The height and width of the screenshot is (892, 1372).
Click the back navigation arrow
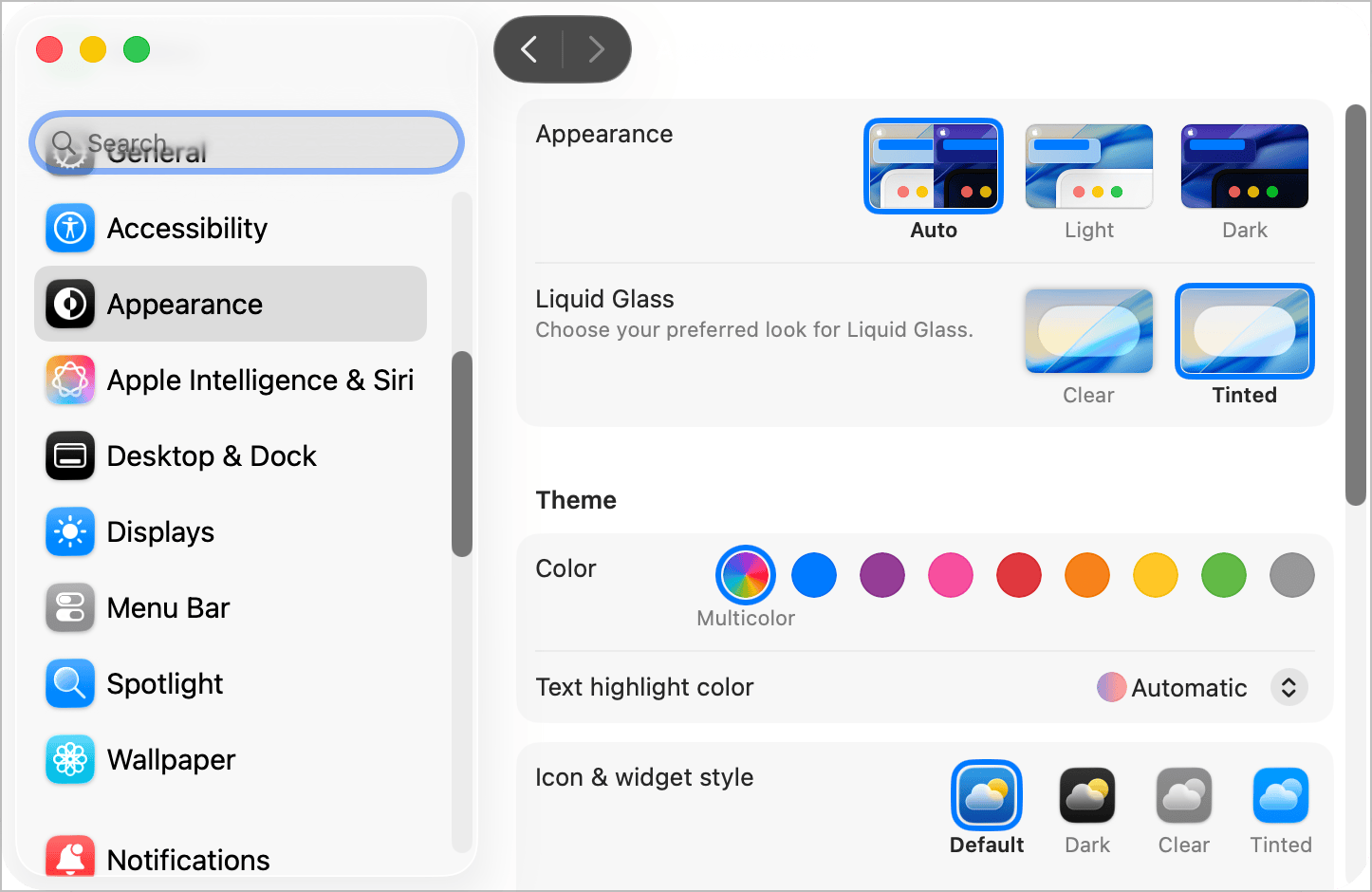click(528, 49)
